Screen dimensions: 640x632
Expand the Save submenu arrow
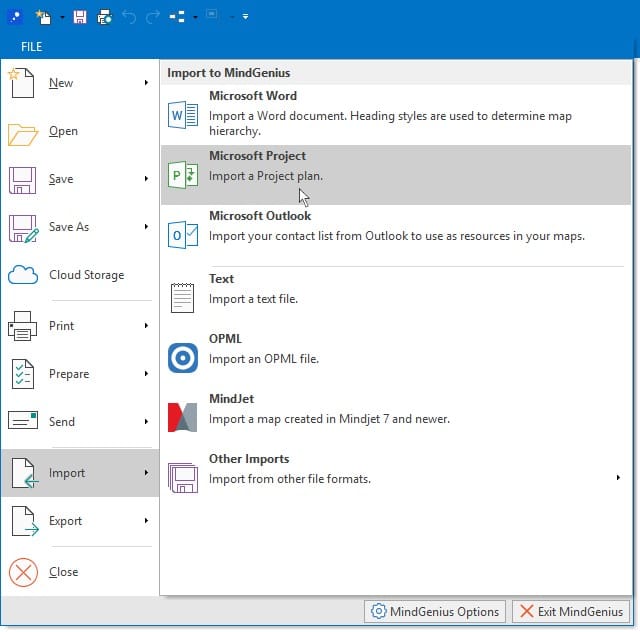pyautogui.click(x=146, y=179)
